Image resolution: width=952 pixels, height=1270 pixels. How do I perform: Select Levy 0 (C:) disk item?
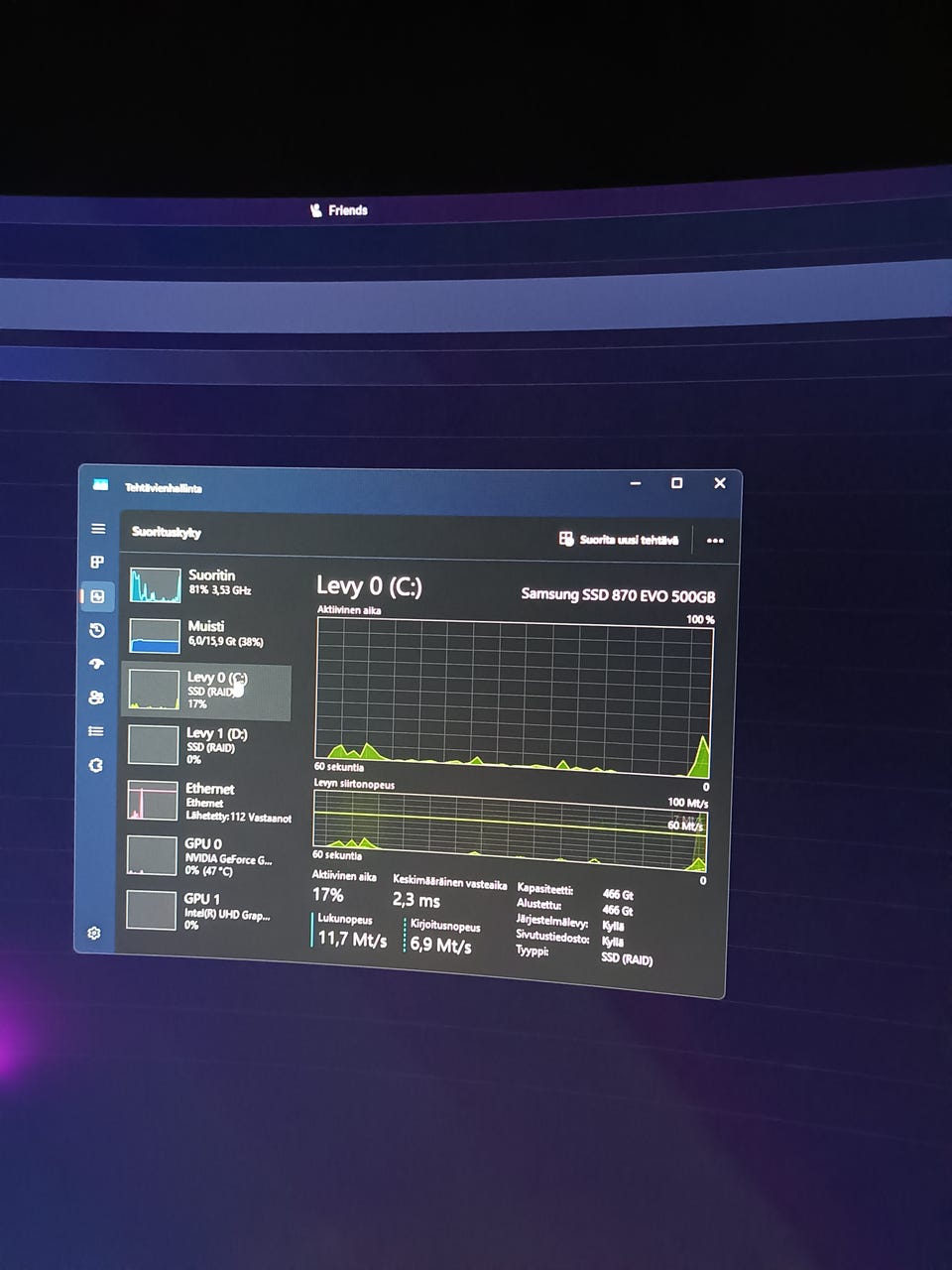(x=207, y=691)
